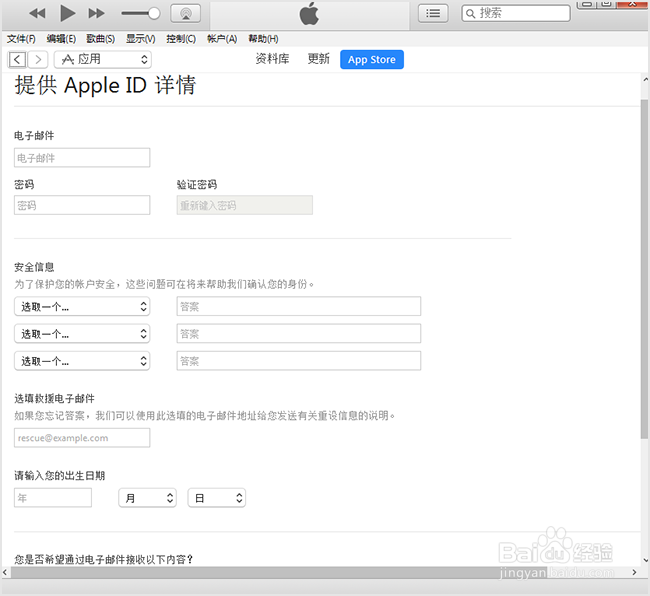
Task: Click the 年 birth year field
Action: [x=53, y=498]
